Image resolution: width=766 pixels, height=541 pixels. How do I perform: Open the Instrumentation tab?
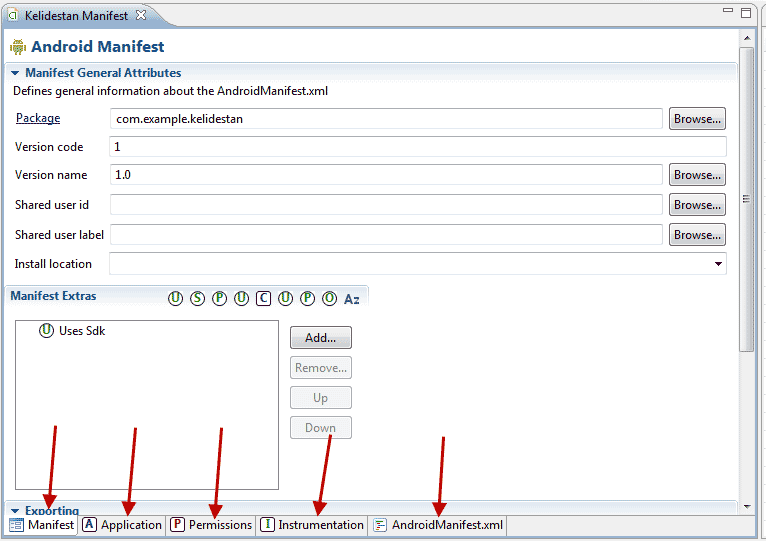coord(312,525)
